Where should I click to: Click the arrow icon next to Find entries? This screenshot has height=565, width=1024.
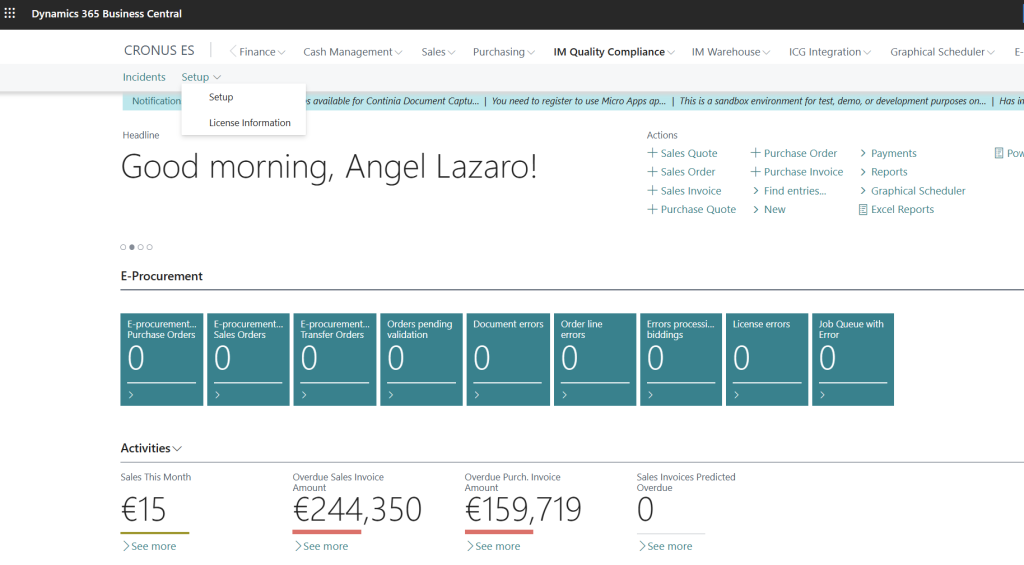tap(756, 191)
